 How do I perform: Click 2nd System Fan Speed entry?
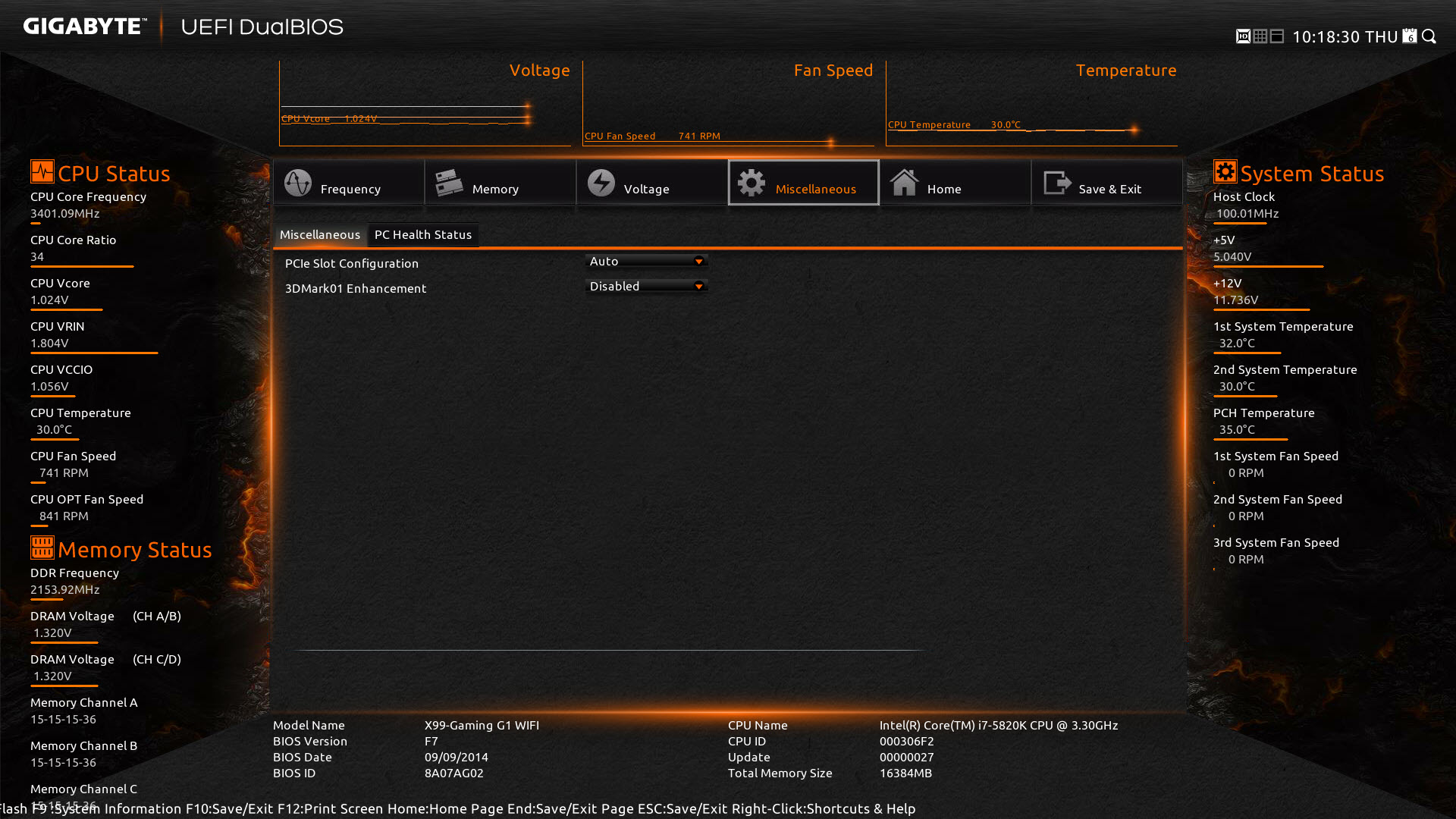click(x=1278, y=508)
